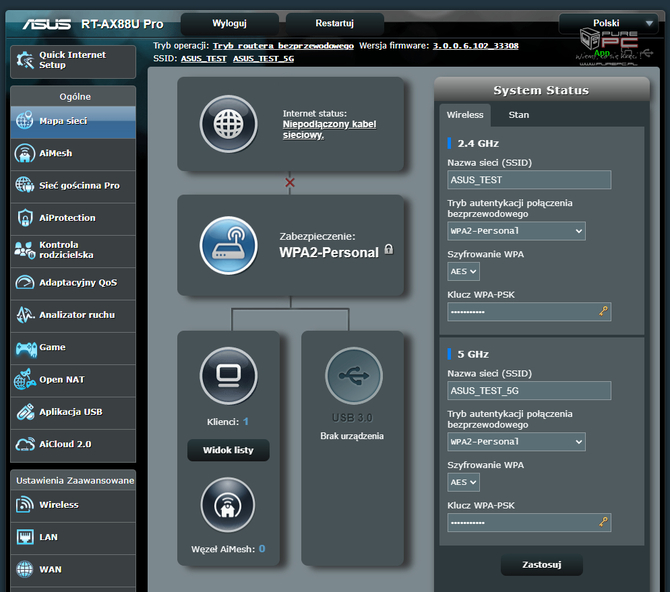Click the USB status icon in header
The width and height of the screenshot is (670, 592).
pyautogui.click(x=647, y=53)
